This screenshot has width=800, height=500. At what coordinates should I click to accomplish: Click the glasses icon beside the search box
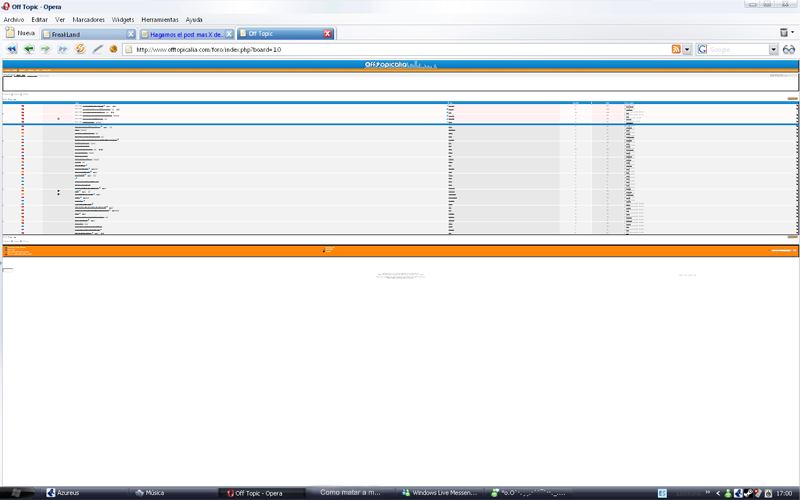tap(789, 49)
